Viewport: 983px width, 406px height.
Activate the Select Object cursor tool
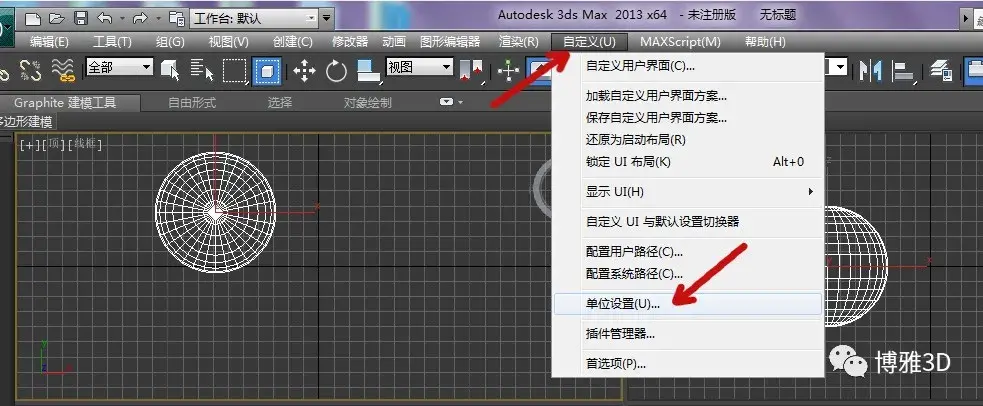(170, 70)
